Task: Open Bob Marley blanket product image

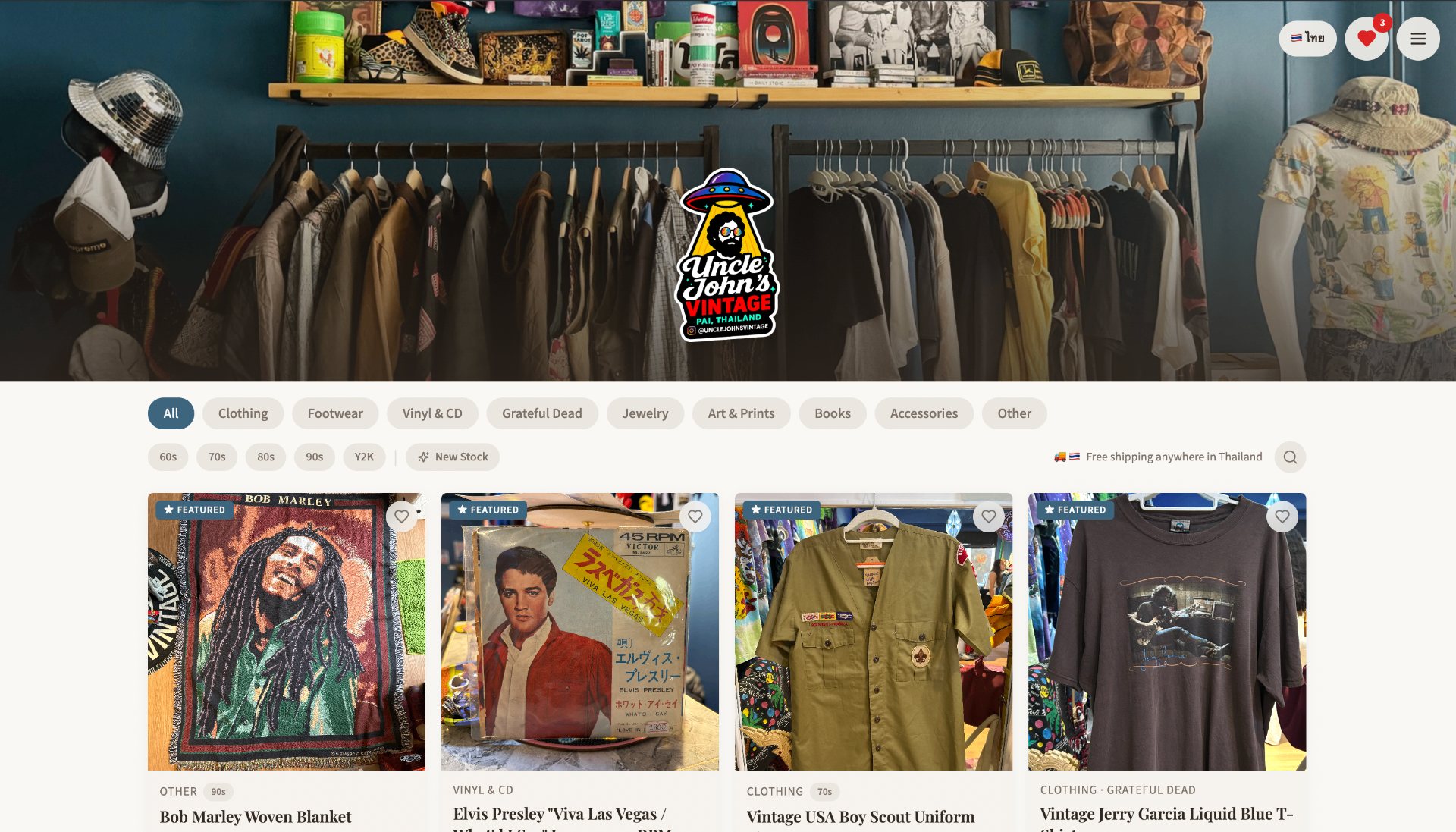Action: click(287, 632)
